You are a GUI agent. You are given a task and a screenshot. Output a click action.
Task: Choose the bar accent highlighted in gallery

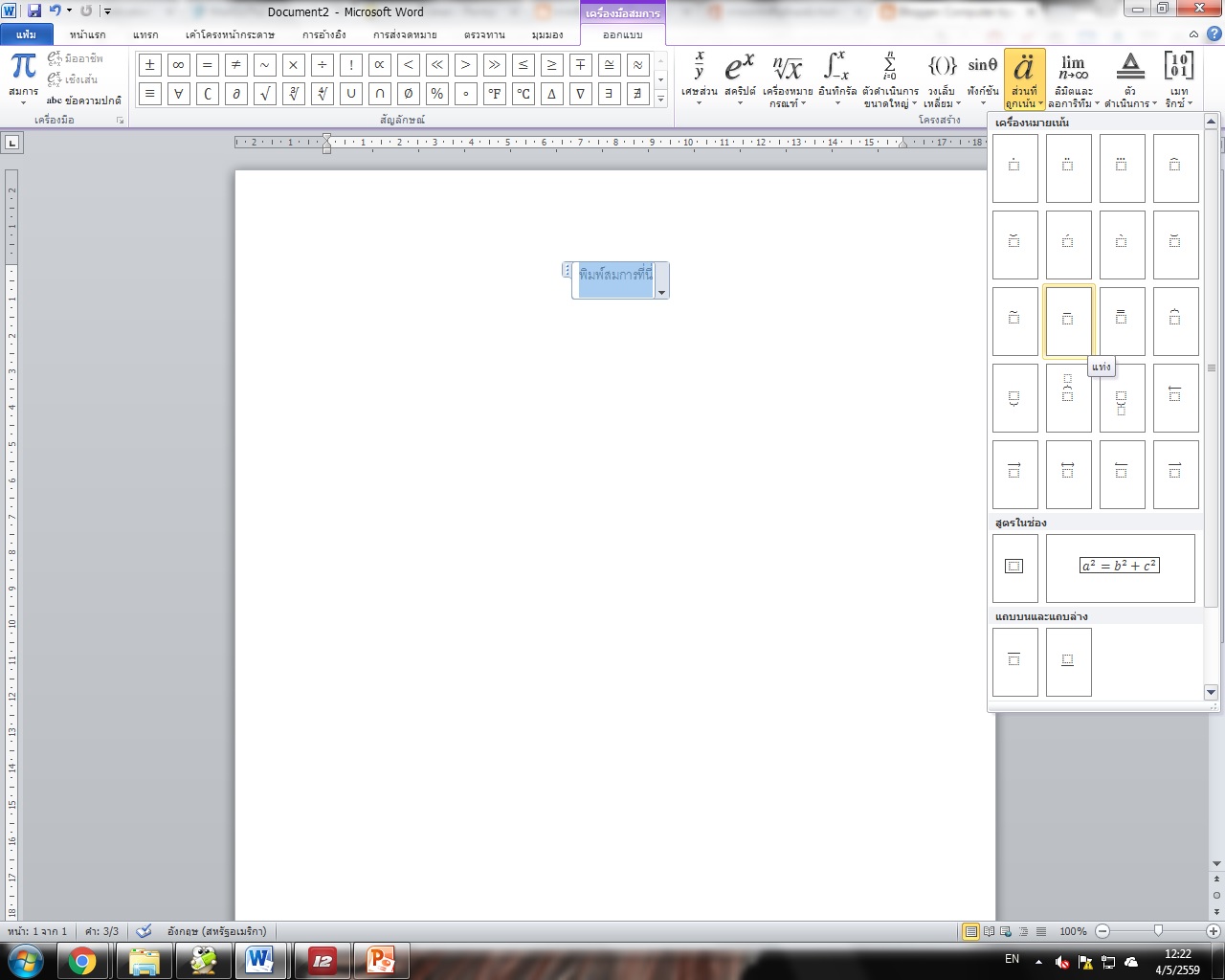1069,322
